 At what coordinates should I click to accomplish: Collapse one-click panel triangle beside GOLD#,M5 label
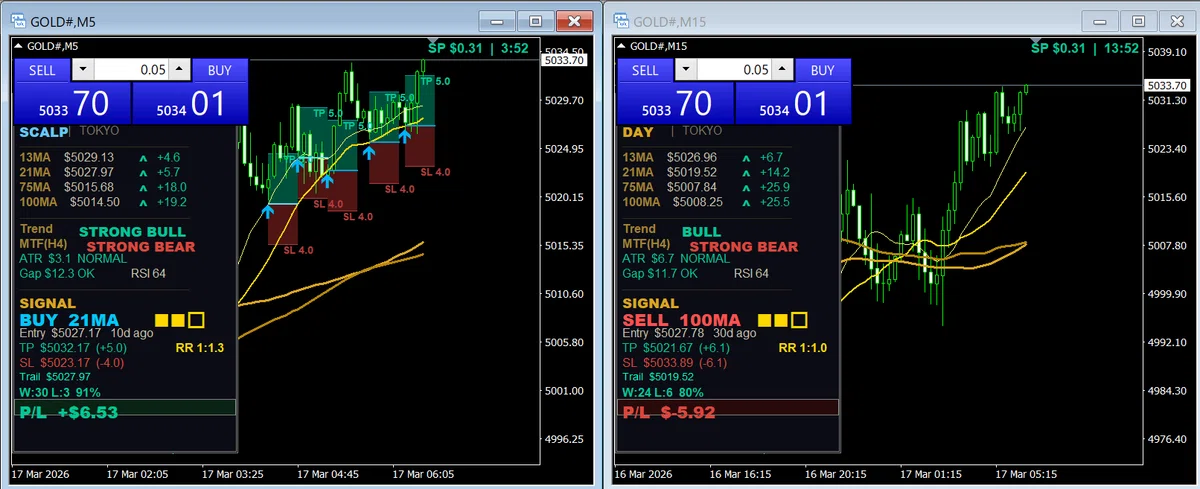tap(19, 46)
